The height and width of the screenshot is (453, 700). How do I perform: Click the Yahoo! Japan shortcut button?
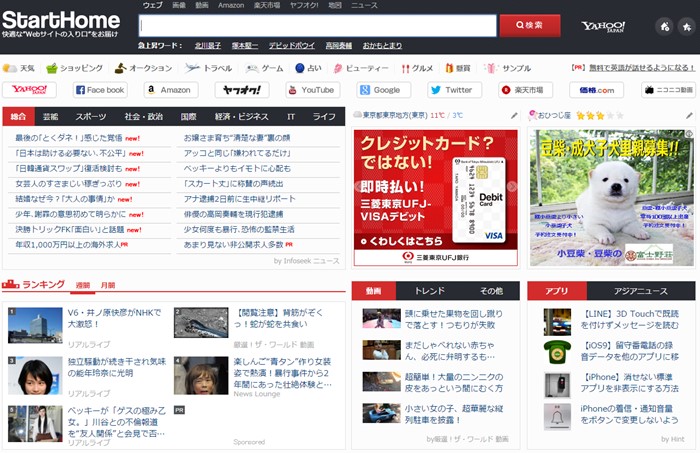(x=29, y=90)
